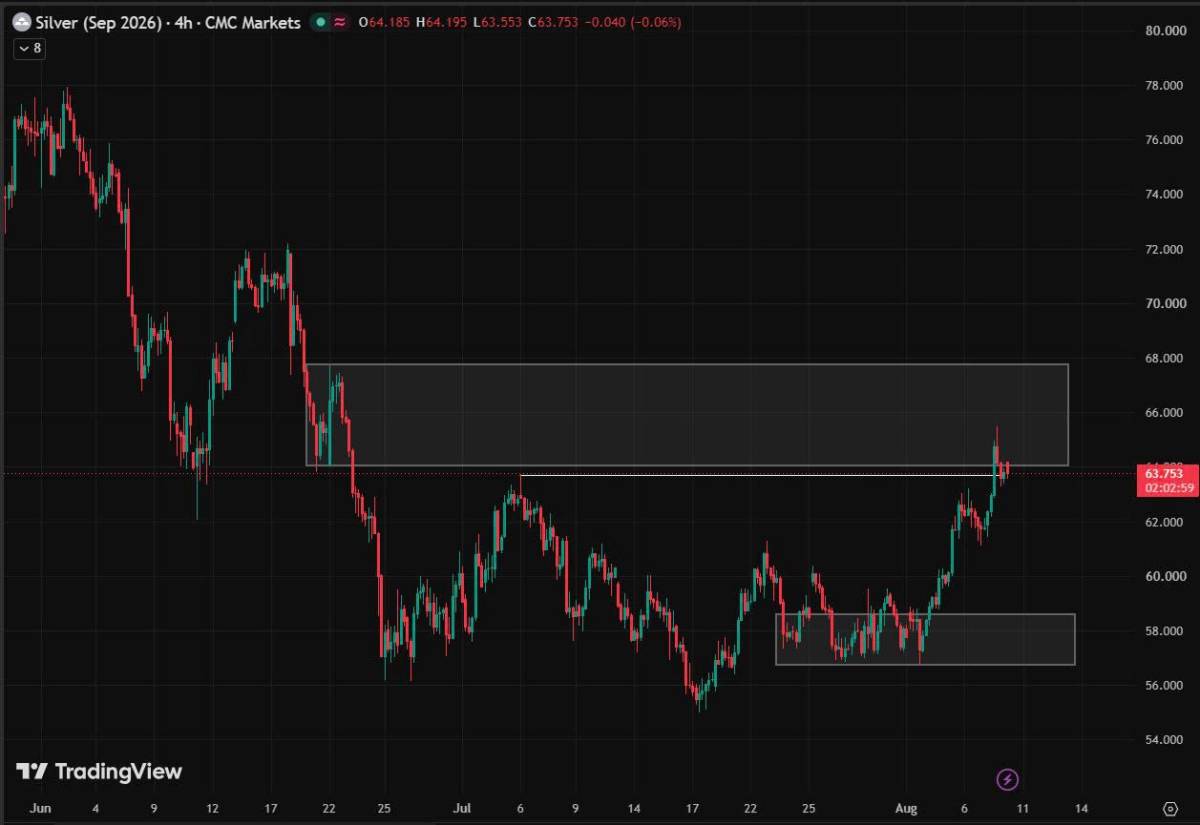Select the lower gray rectangle zone near 58.000
This screenshot has width=1200, height=825.
(925, 639)
